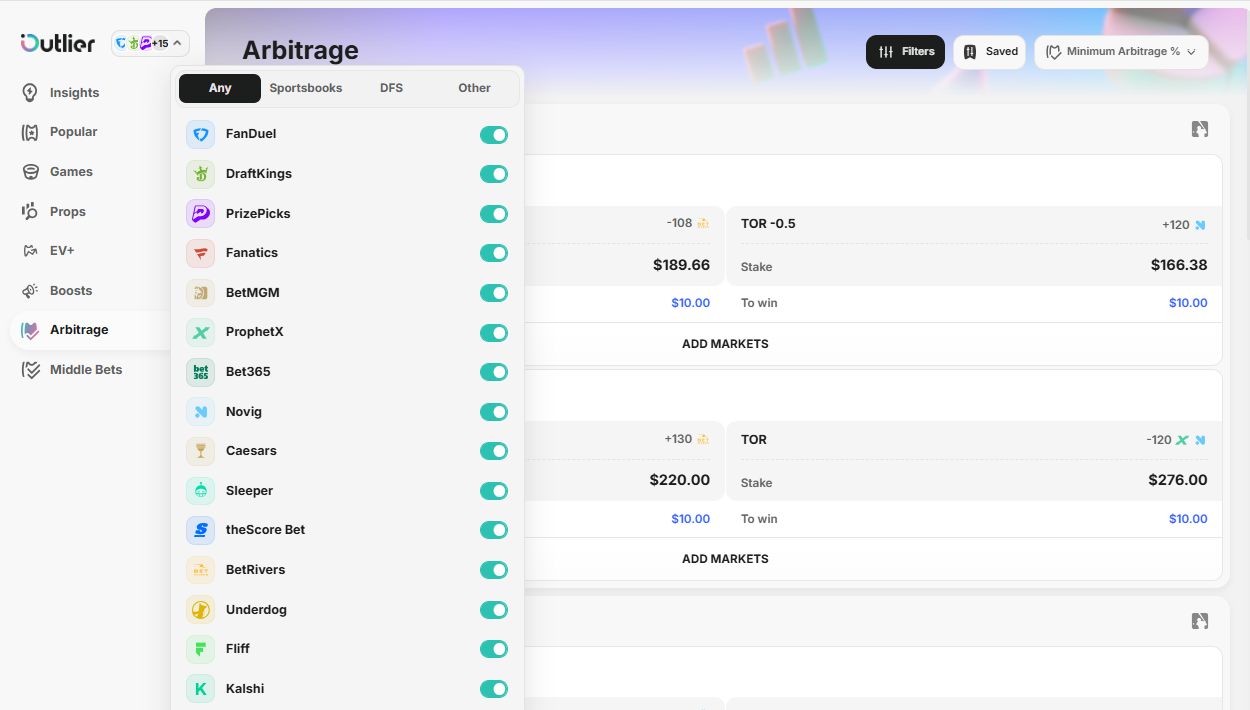The width and height of the screenshot is (1250, 710).
Task: Switch to the Sportsbooks tab
Action: click(x=306, y=88)
